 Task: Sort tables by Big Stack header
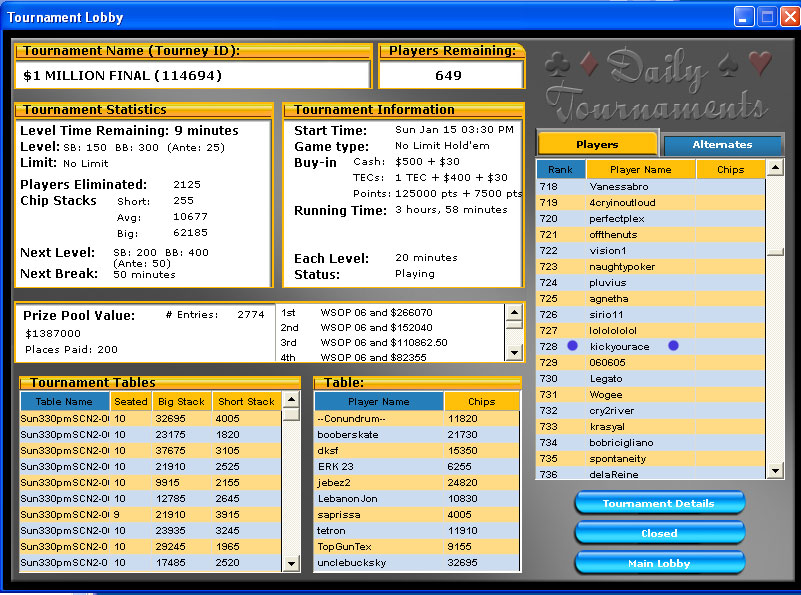pos(181,401)
